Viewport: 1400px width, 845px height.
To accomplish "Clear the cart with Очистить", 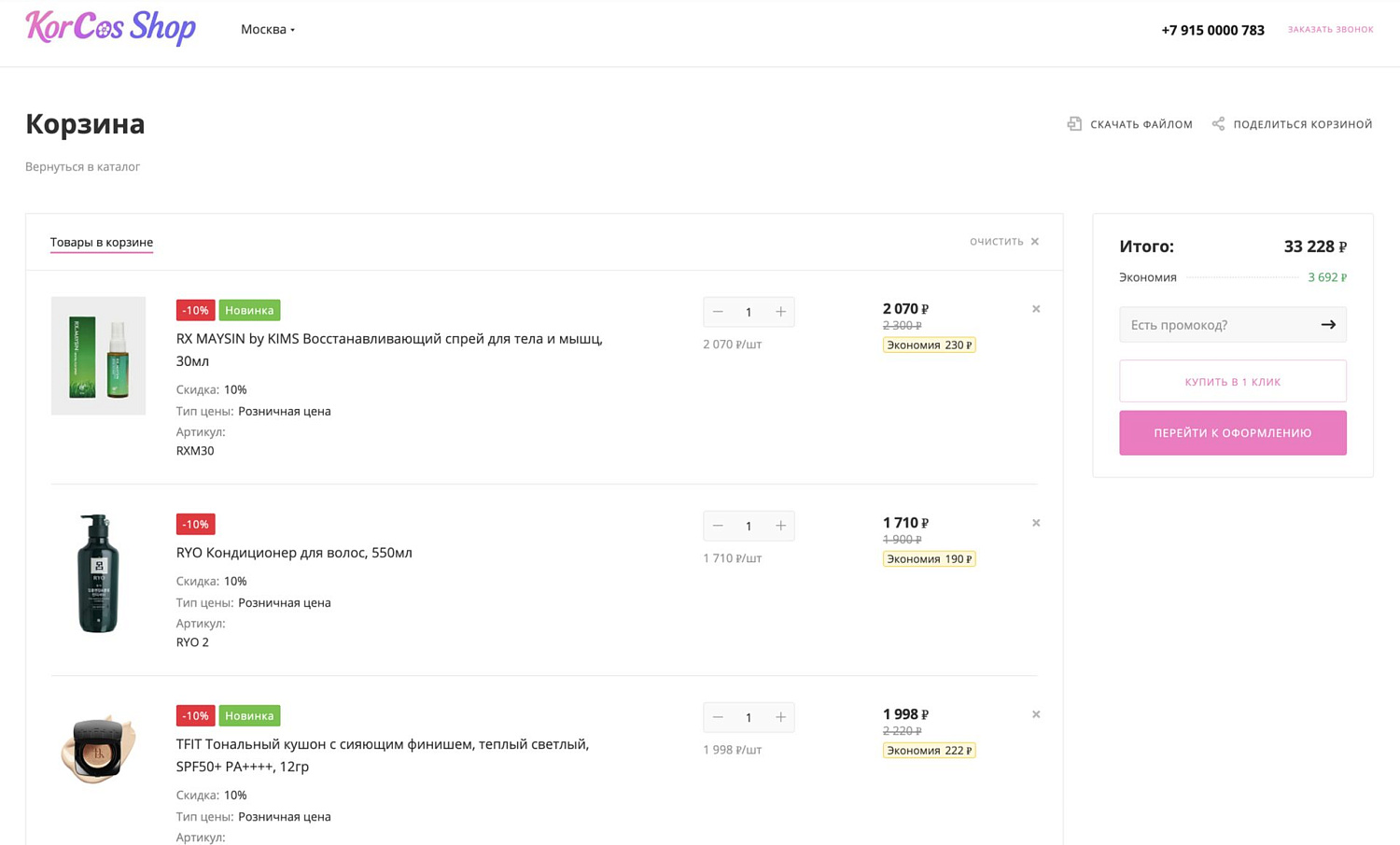I will pyautogui.click(x=1004, y=242).
